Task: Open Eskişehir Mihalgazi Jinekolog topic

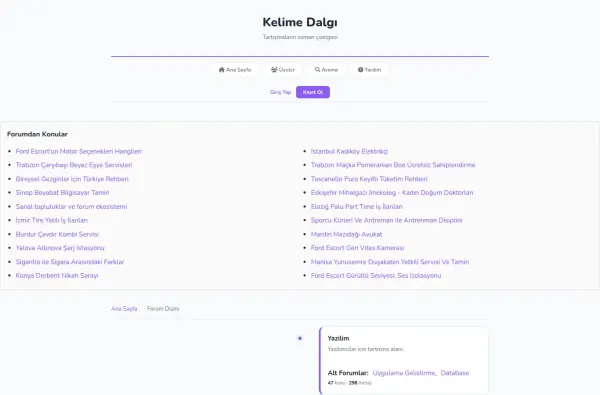Action: click(x=392, y=193)
